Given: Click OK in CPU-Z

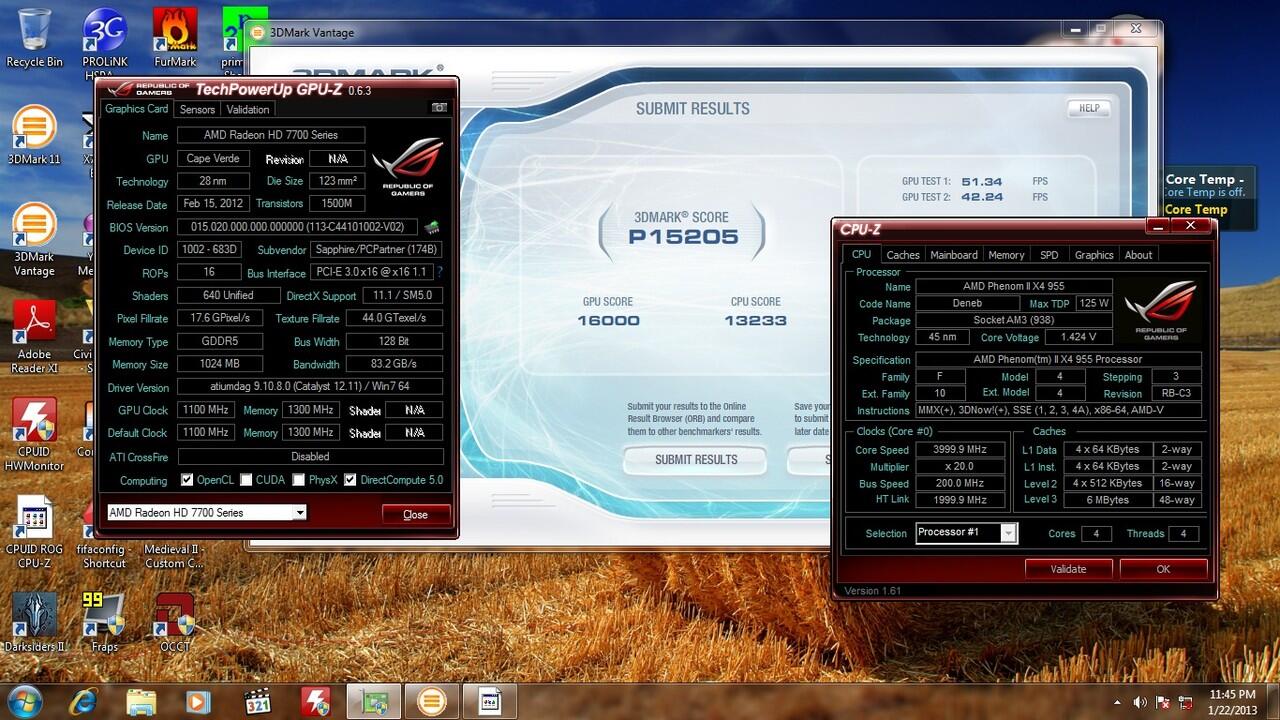Looking at the screenshot, I should coord(1163,569).
